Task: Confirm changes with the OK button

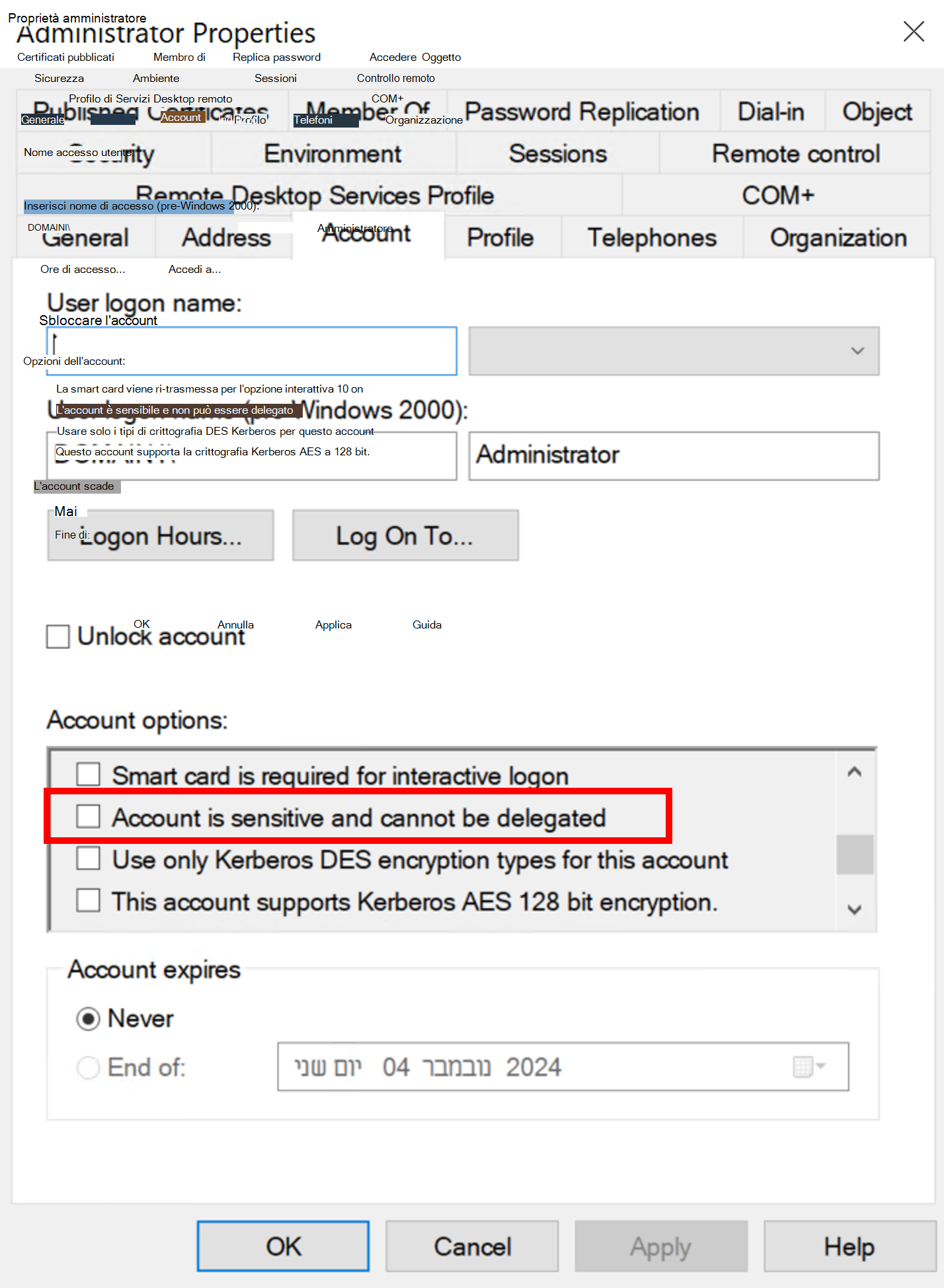Action: click(x=283, y=1246)
